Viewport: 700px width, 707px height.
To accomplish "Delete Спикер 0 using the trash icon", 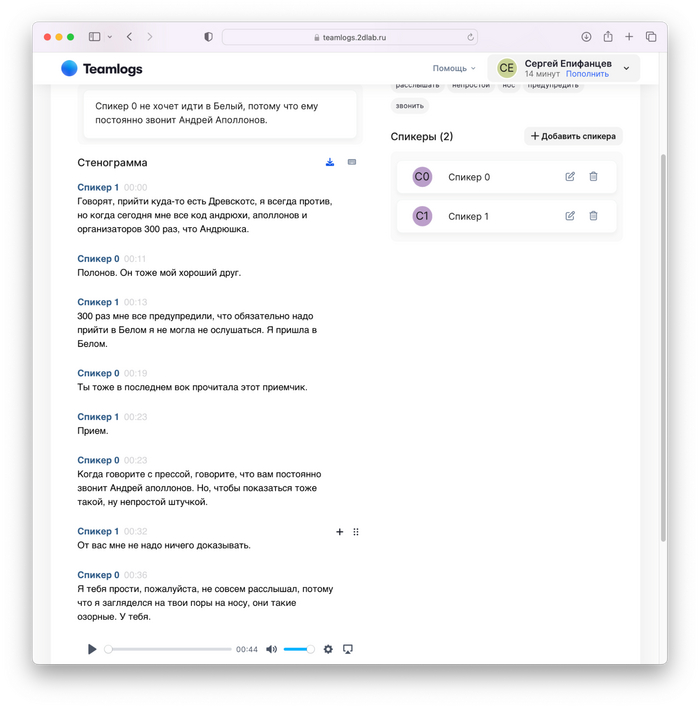I will (593, 177).
